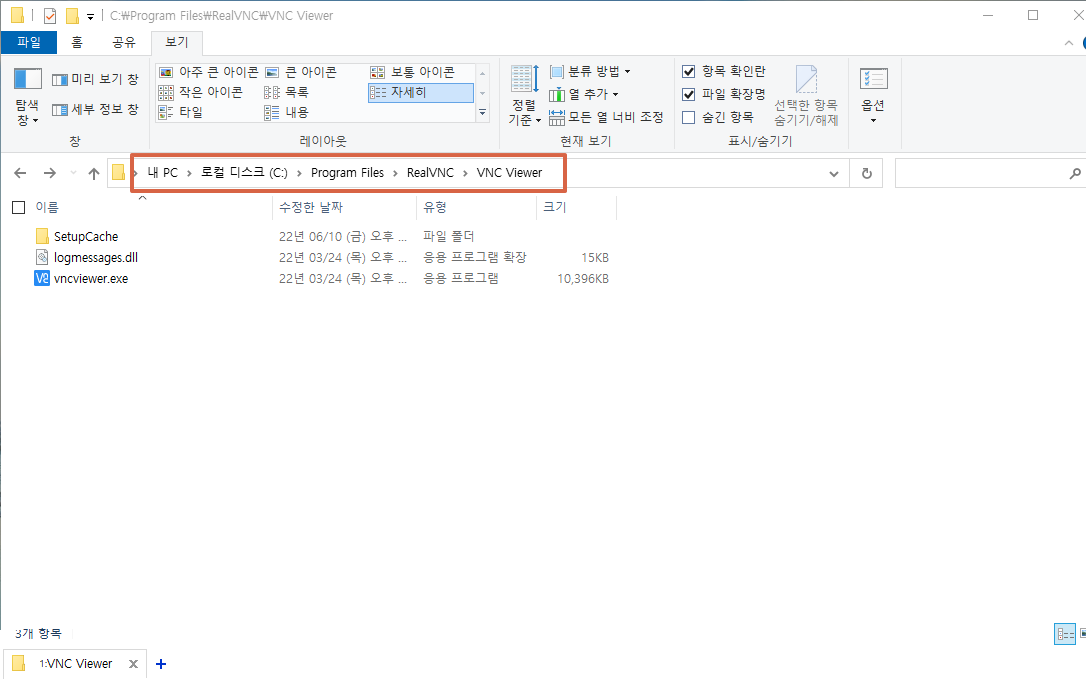Select the SetupCache folder
The width and height of the screenshot is (1086, 680).
click(x=86, y=237)
